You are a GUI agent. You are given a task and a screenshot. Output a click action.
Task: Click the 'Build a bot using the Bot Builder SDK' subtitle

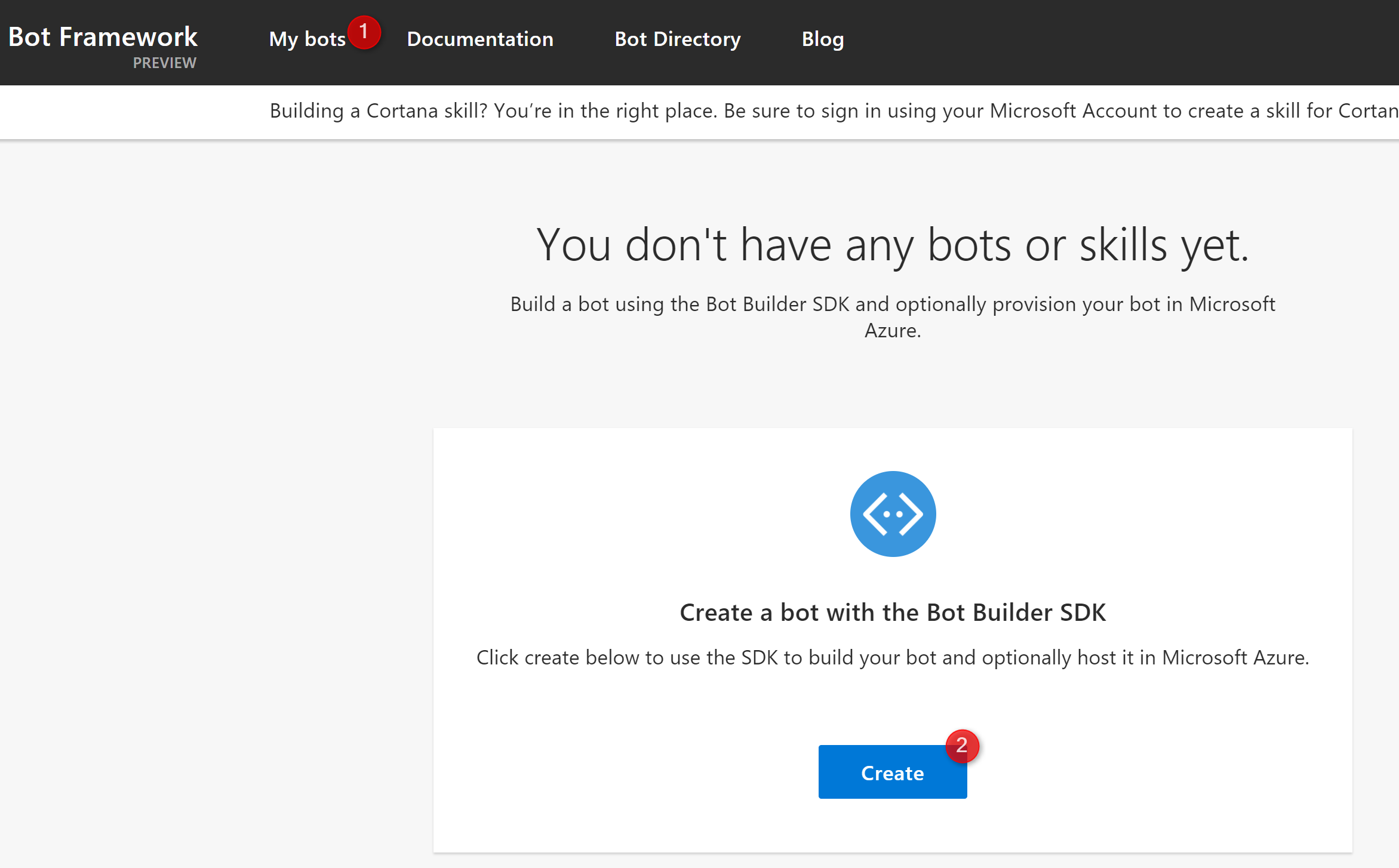(x=893, y=317)
